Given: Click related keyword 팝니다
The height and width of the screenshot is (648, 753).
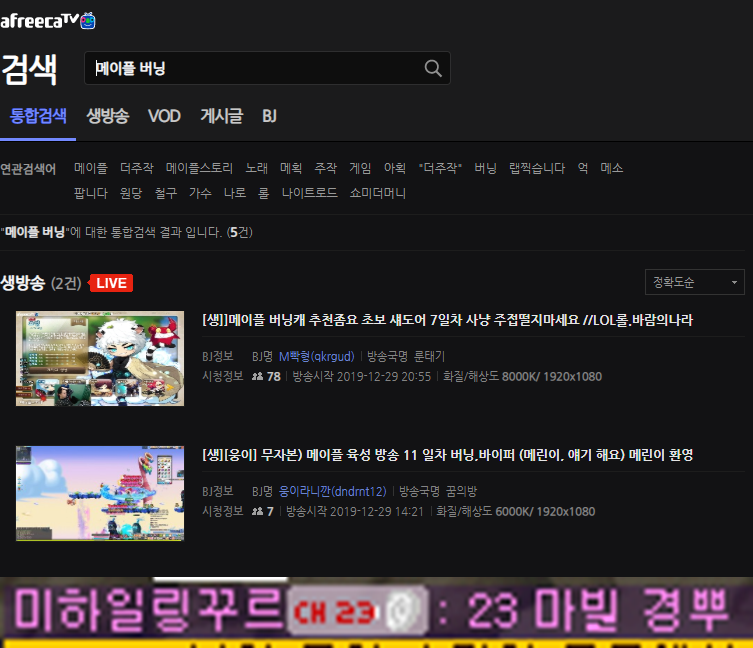Looking at the screenshot, I should pos(91,193).
